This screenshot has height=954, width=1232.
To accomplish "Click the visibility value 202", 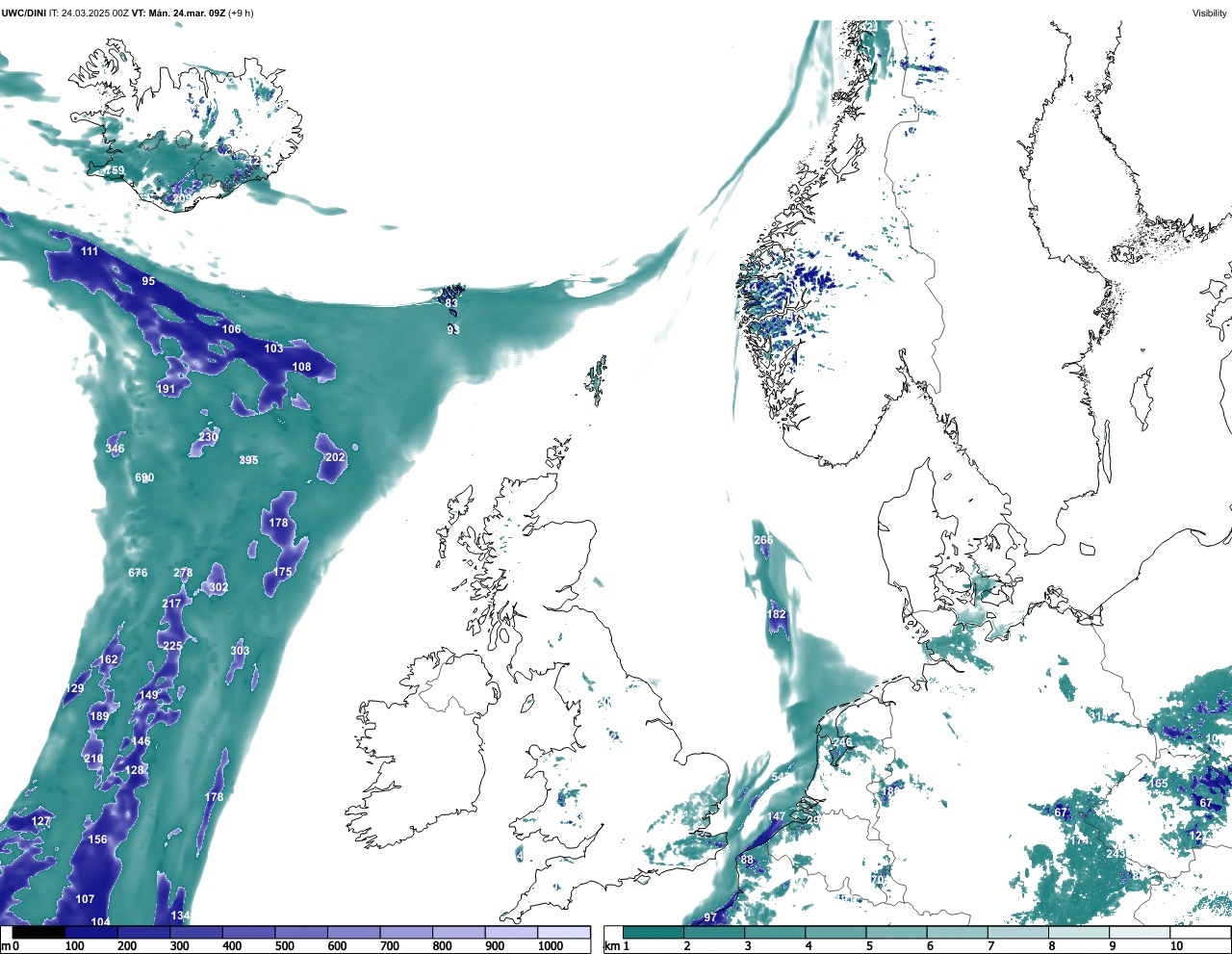I will pos(335,457).
